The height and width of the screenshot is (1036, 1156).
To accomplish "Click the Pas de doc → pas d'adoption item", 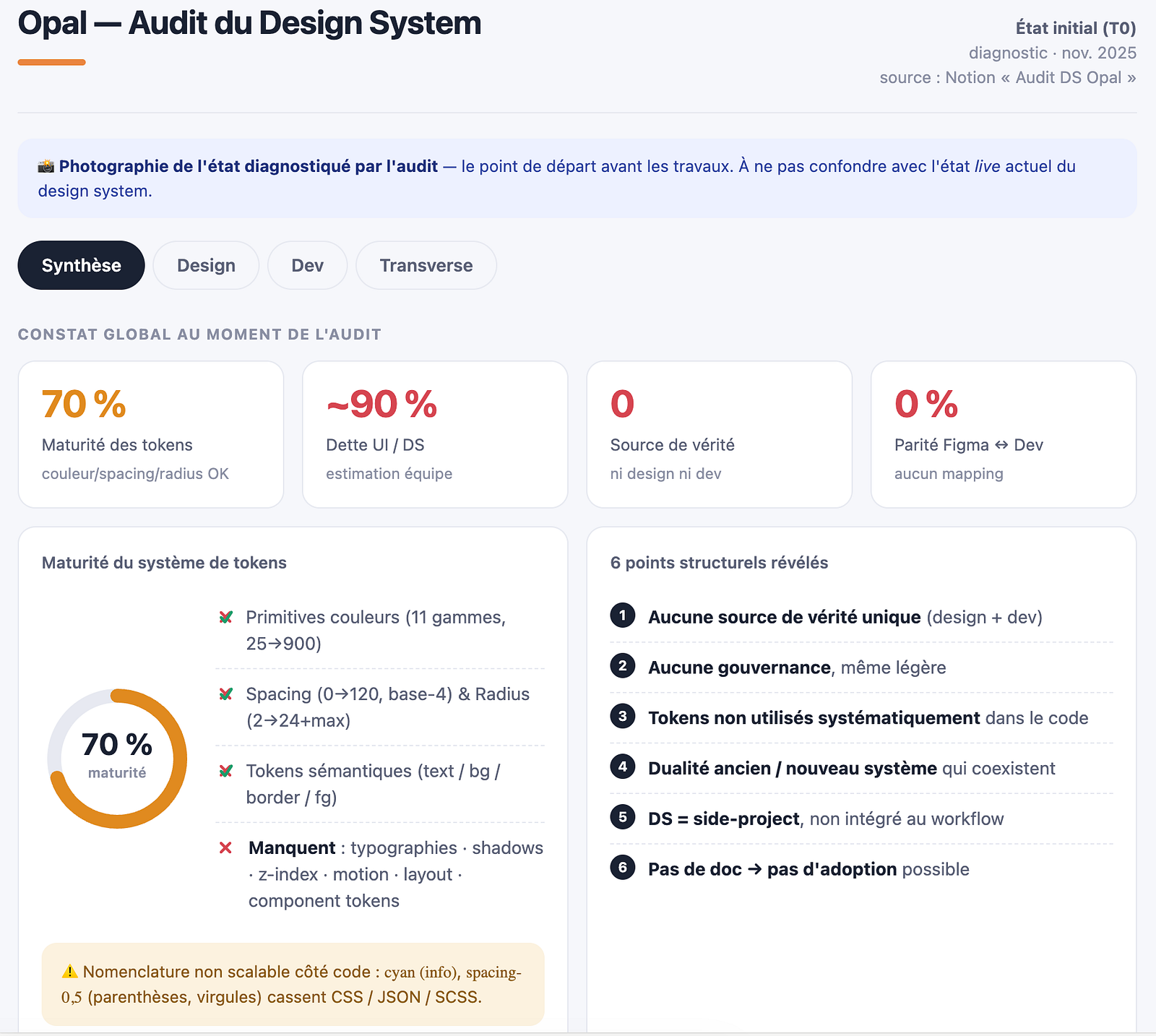I will (808, 869).
